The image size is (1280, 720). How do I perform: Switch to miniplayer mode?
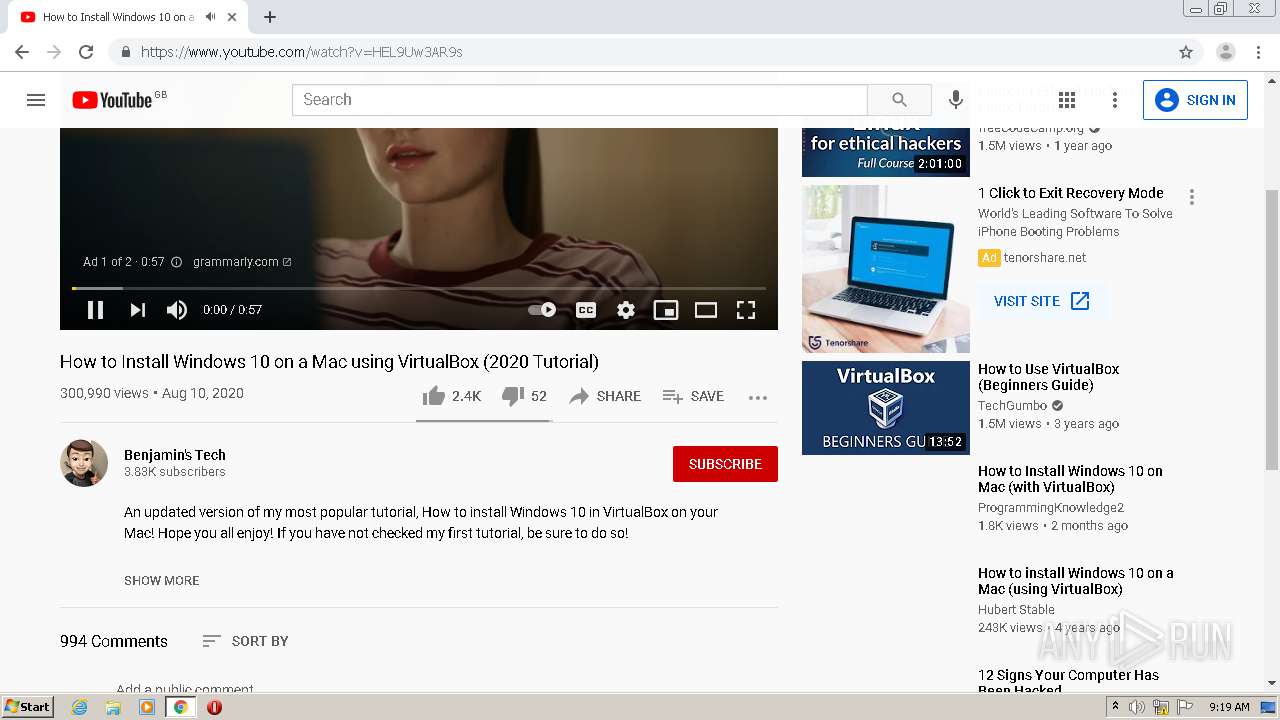pyautogui.click(x=666, y=310)
